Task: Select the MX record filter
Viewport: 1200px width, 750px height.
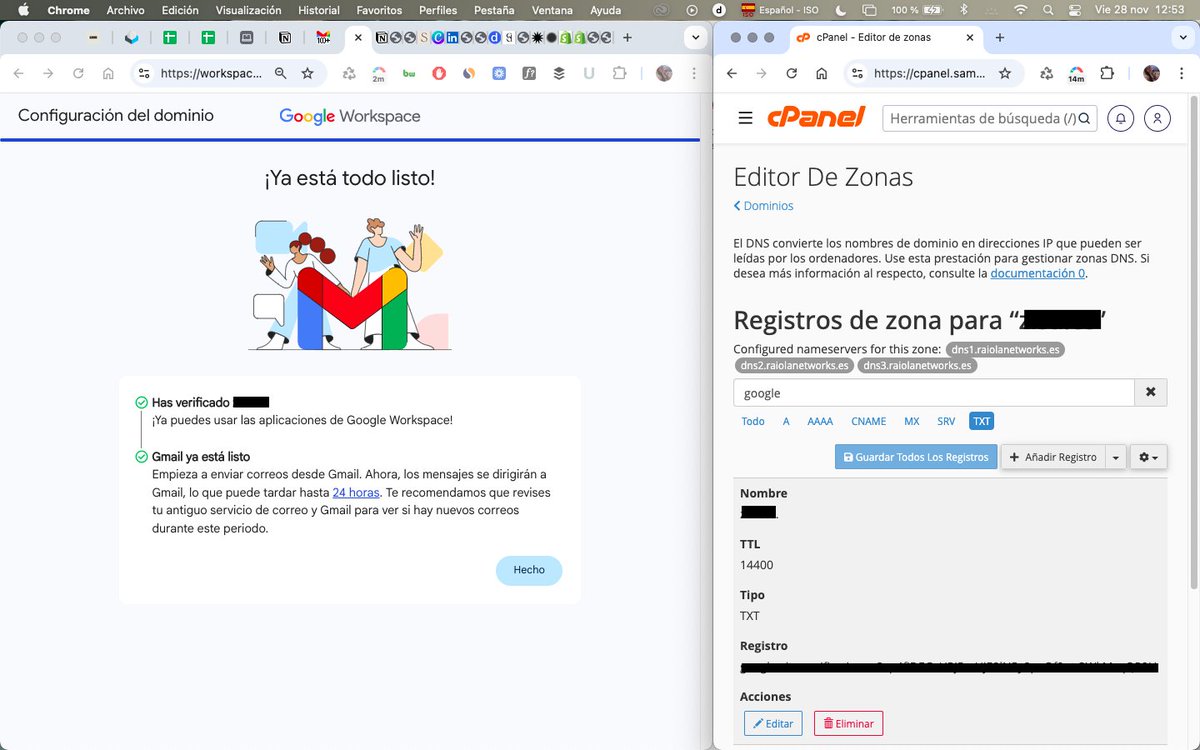Action: coord(911,421)
